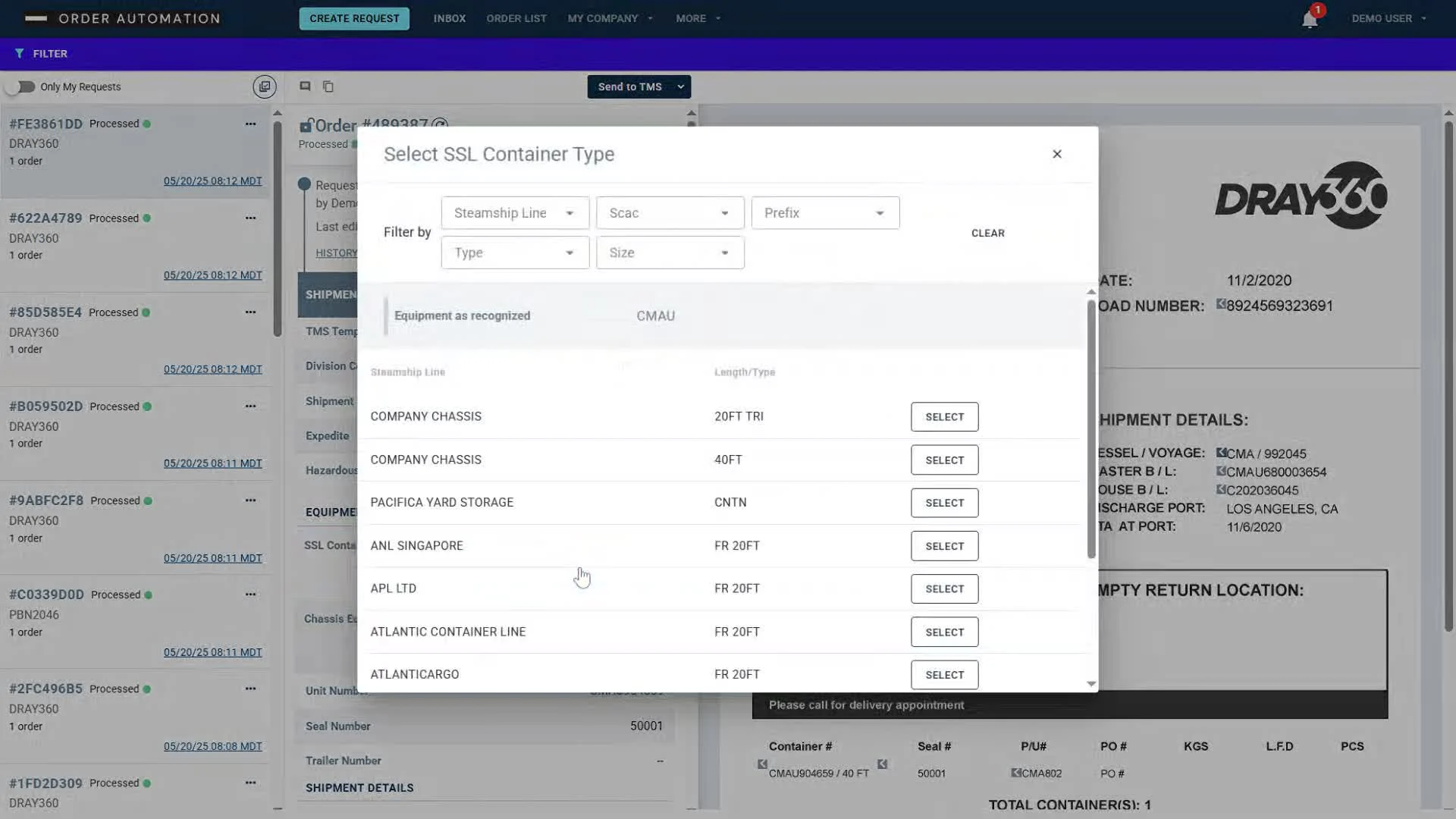Open the More menu

pos(698,19)
